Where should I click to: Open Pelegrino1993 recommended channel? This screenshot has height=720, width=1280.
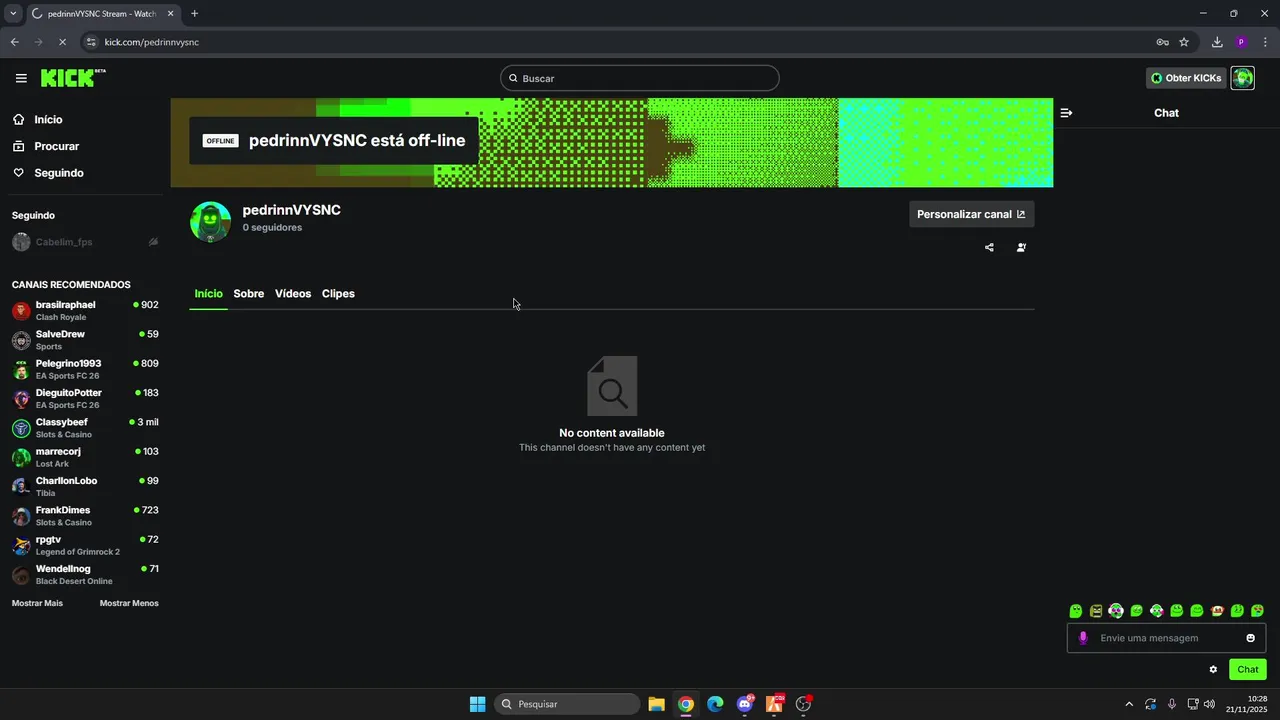[85, 369]
